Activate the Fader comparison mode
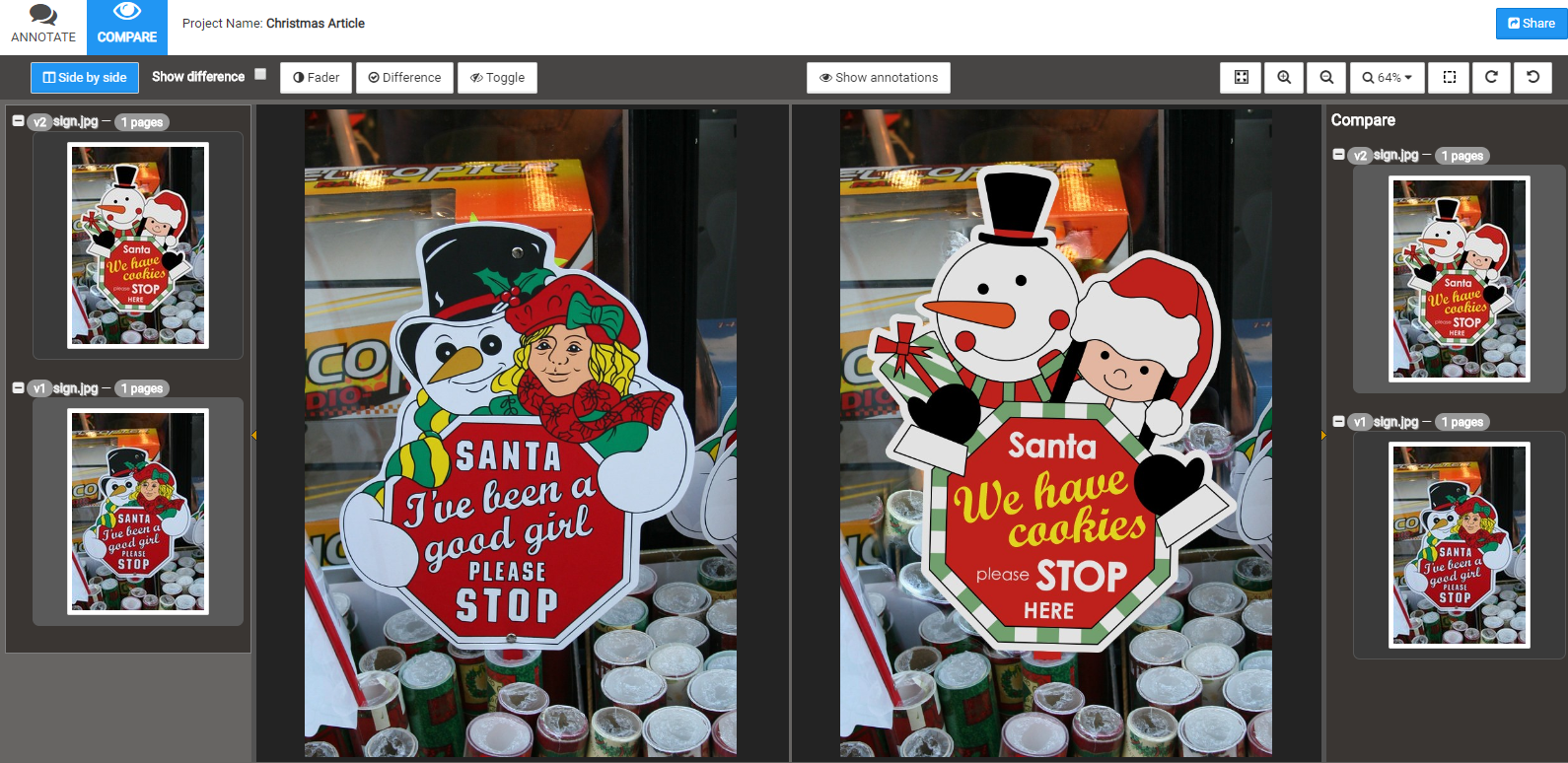The image size is (1568, 763). click(x=316, y=78)
